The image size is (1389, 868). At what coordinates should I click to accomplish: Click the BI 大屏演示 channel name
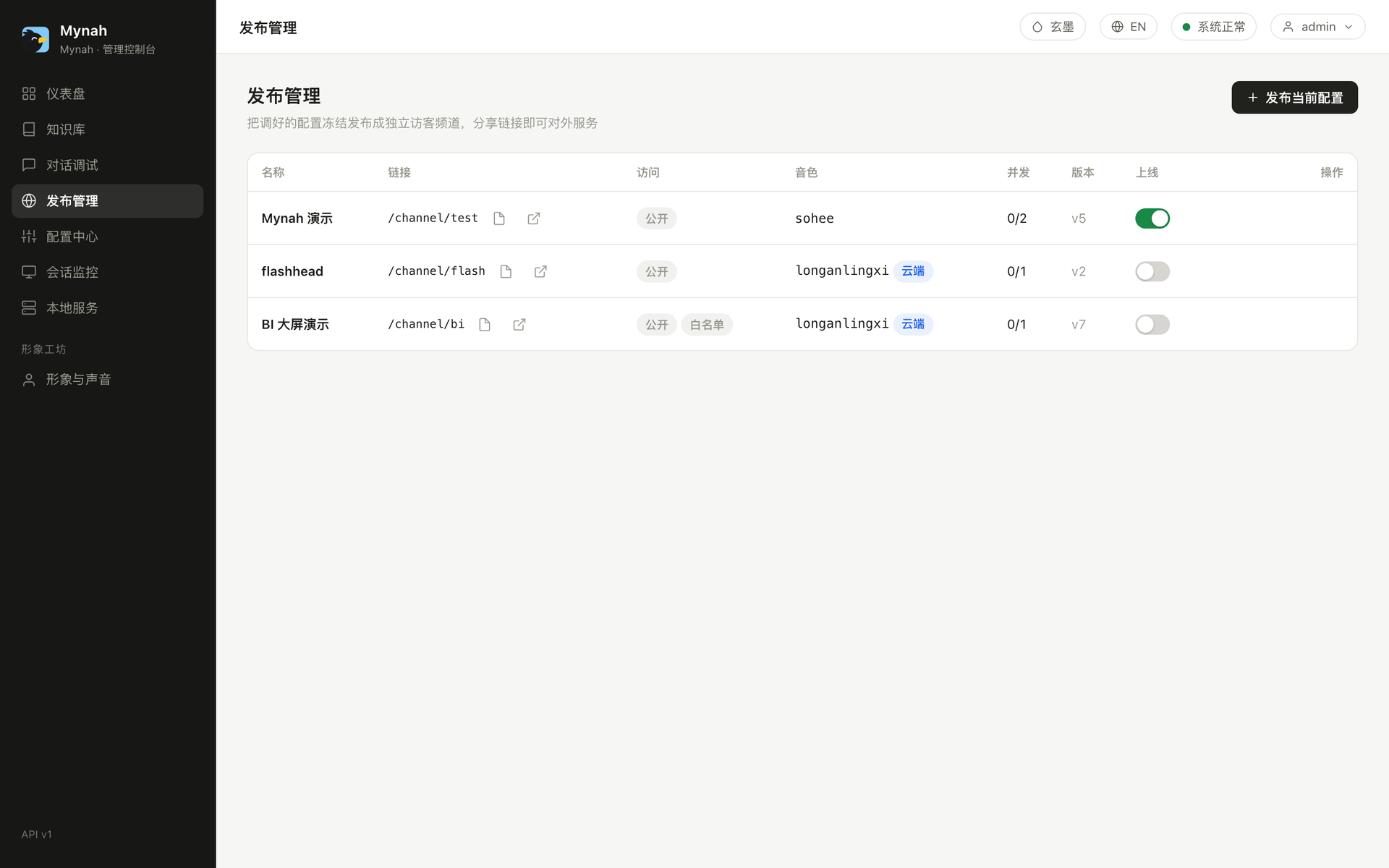pos(295,324)
